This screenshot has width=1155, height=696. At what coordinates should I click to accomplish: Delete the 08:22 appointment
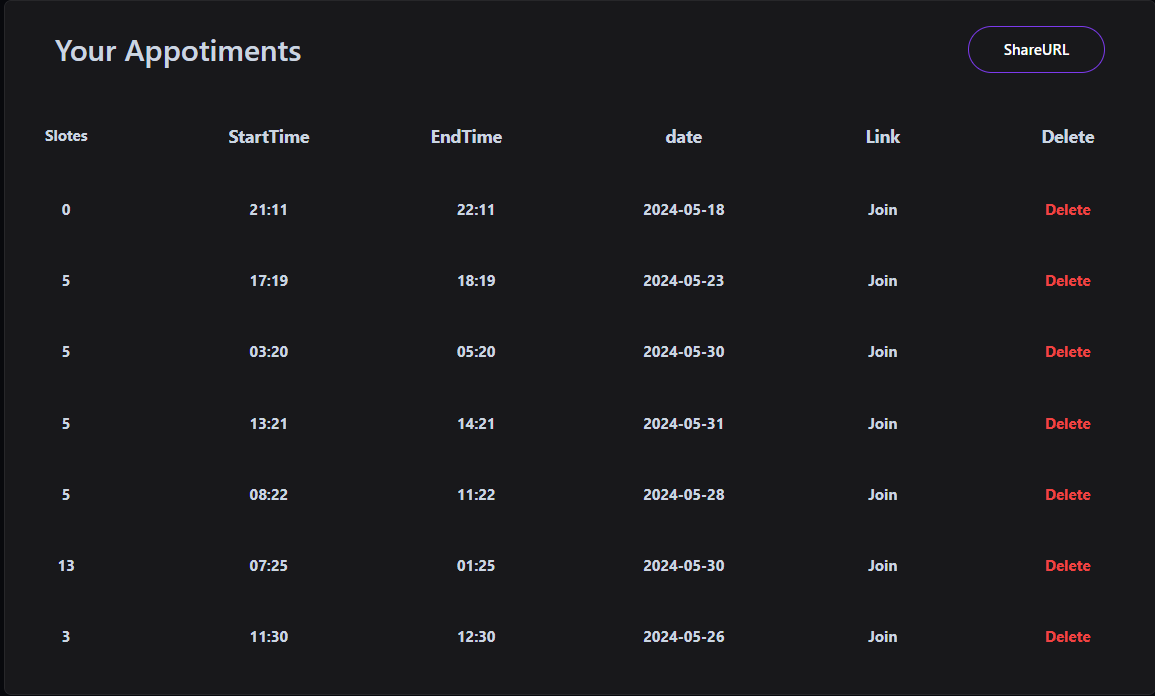tap(1067, 495)
